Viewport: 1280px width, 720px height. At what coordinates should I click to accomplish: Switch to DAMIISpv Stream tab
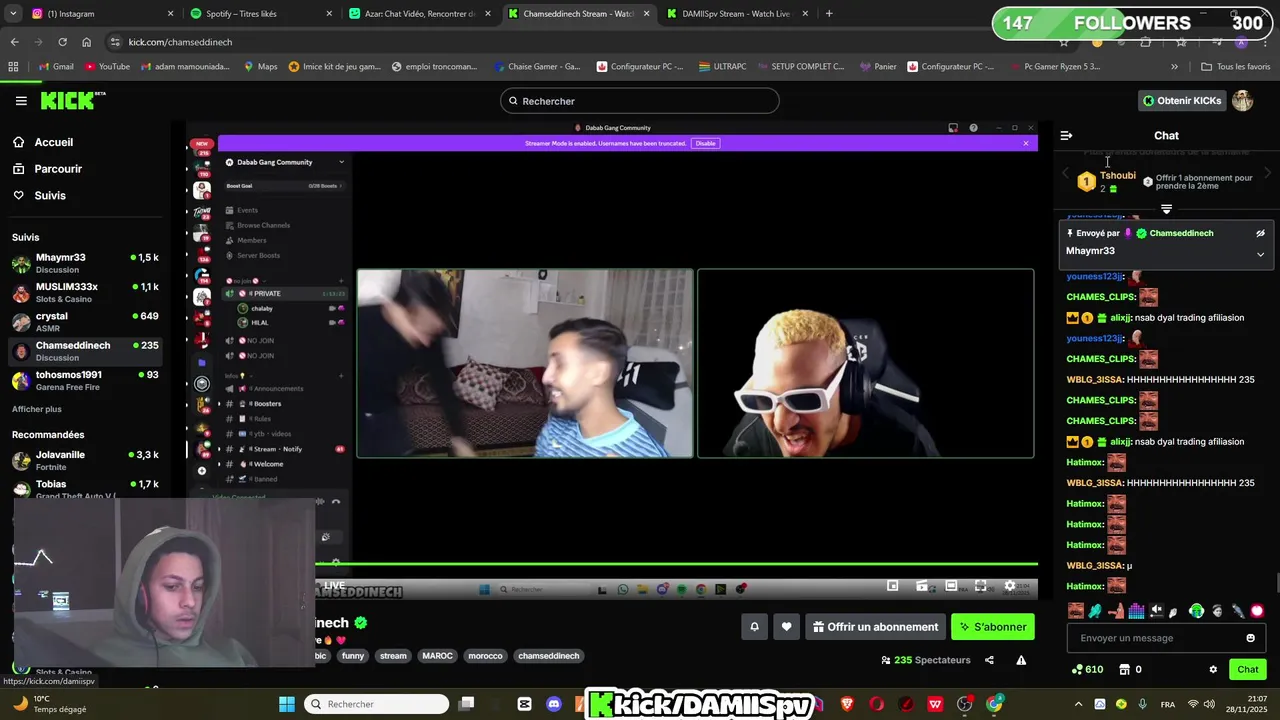pos(738,14)
